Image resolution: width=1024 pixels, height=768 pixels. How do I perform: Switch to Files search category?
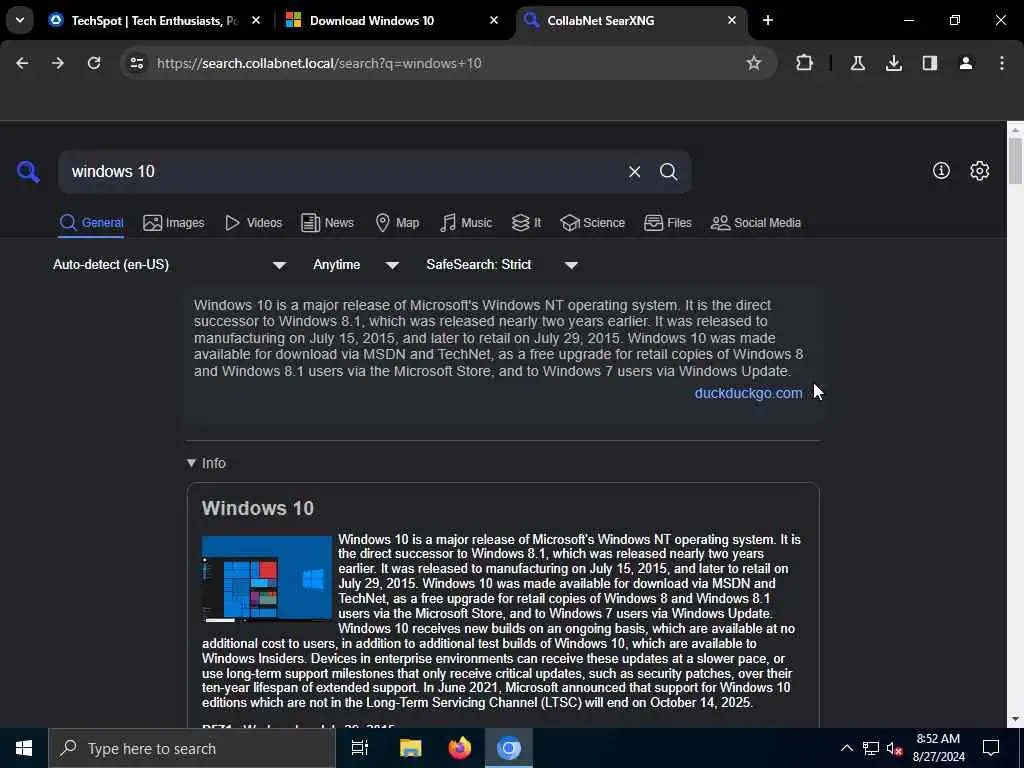[667, 223]
